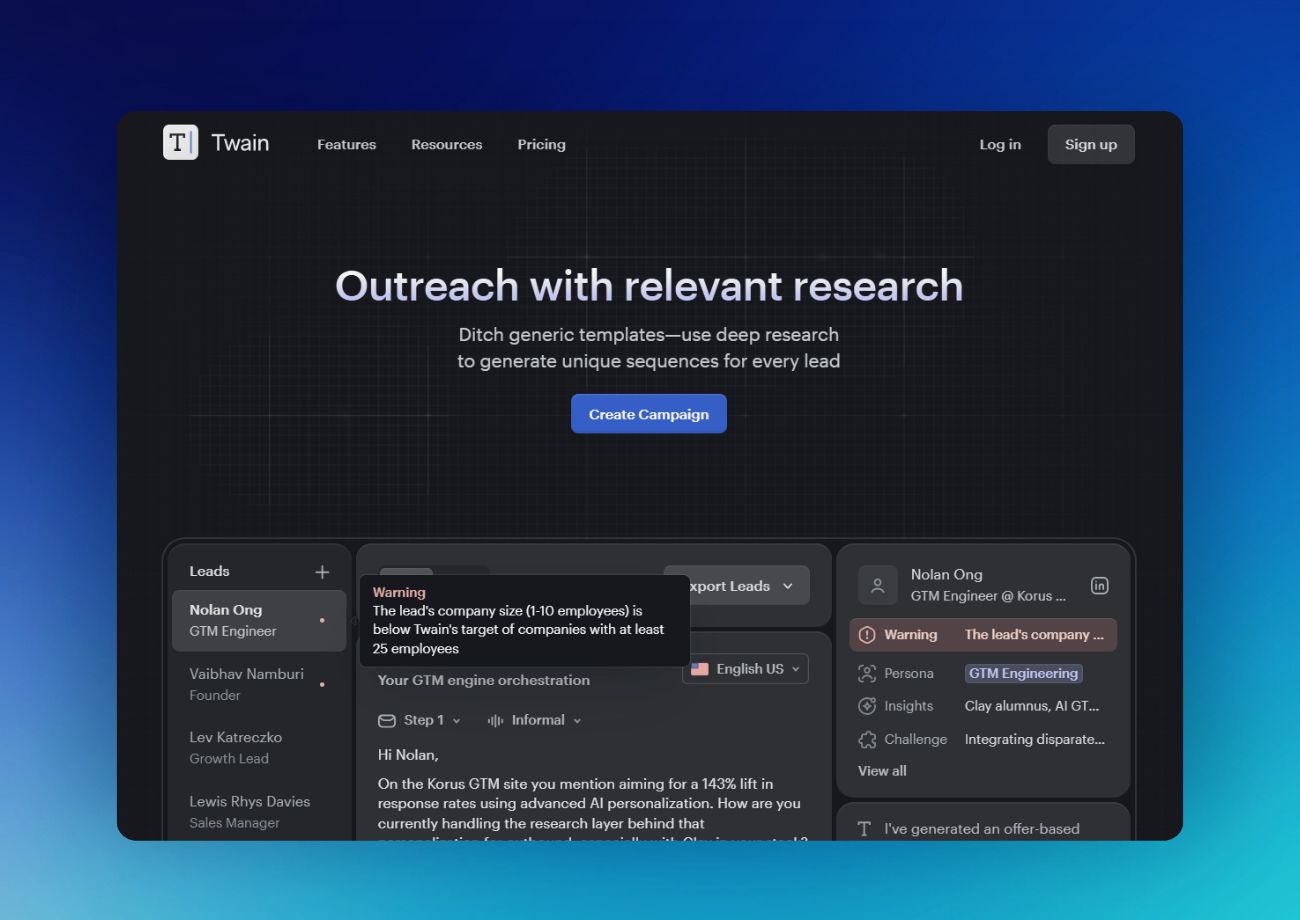This screenshot has width=1300, height=920.
Task: Click the "Integrating disparate..." challenge text
Action: coord(1035,740)
